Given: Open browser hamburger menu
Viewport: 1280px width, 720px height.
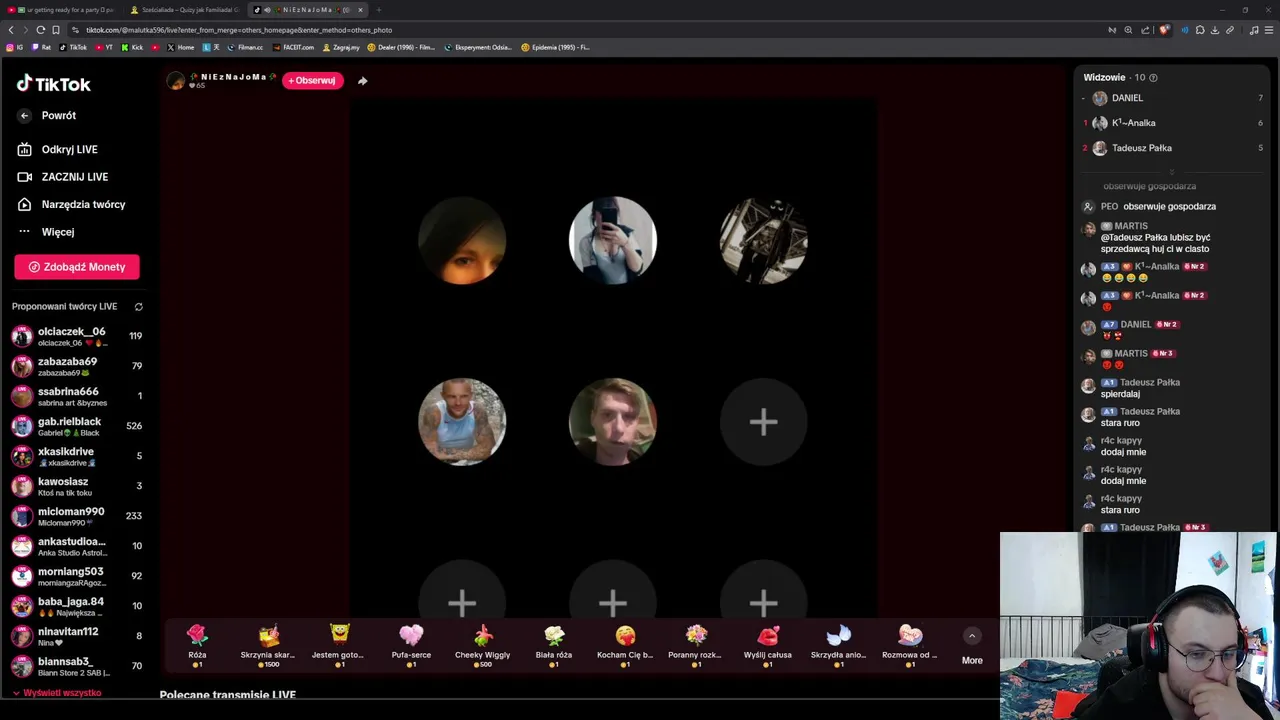Looking at the screenshot, I should coord(1269,30).
